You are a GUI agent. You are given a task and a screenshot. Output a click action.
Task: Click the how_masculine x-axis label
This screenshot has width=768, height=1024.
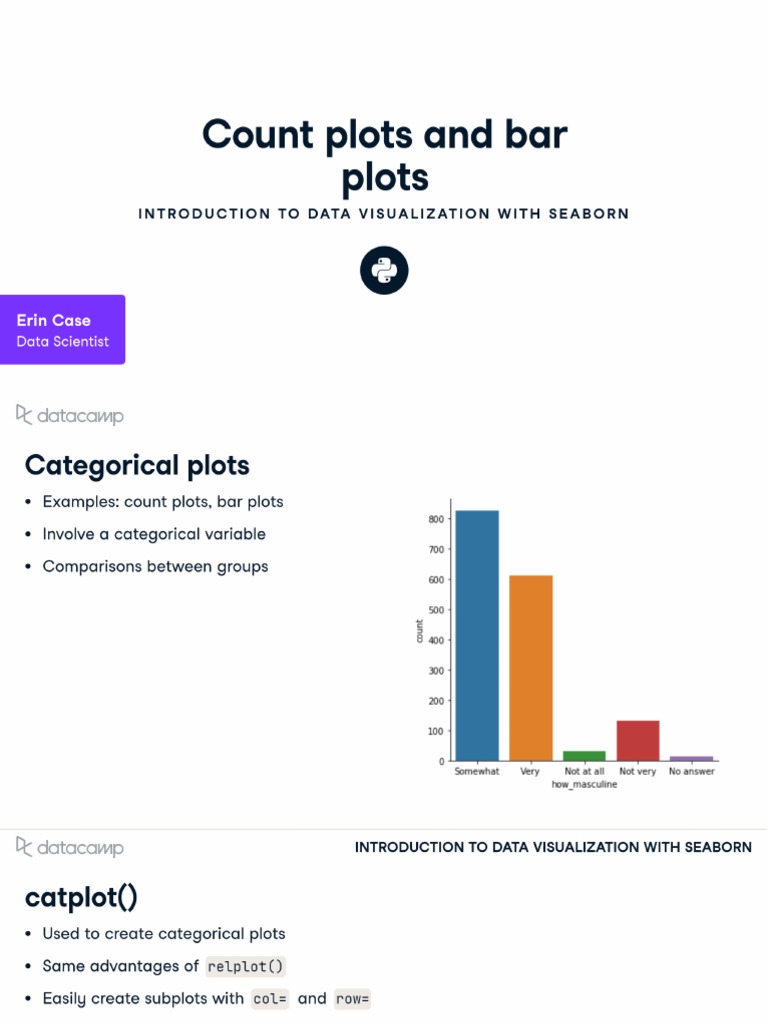[x=584, y=785]
